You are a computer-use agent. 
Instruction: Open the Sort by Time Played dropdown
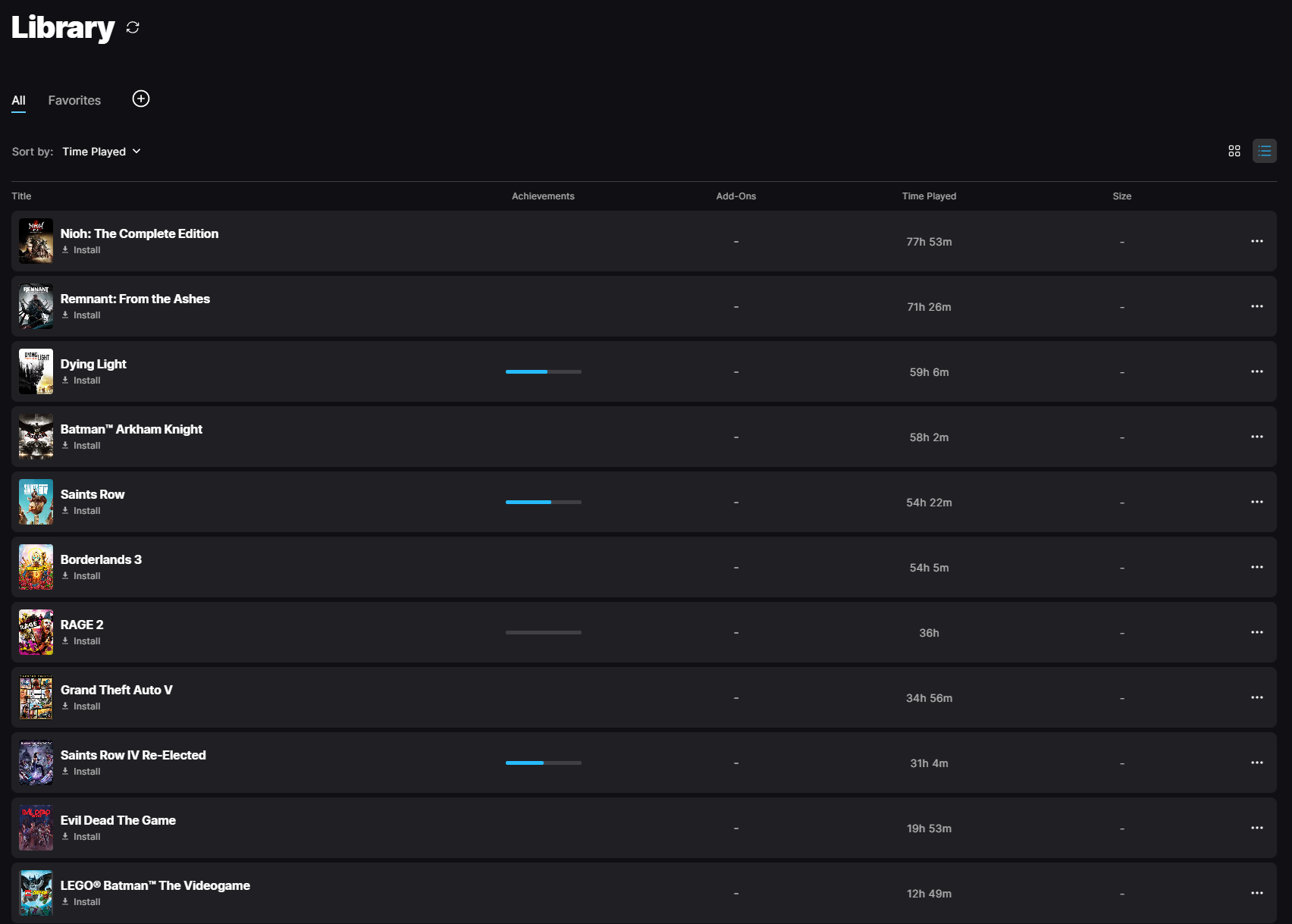click(x=102, y=152)
